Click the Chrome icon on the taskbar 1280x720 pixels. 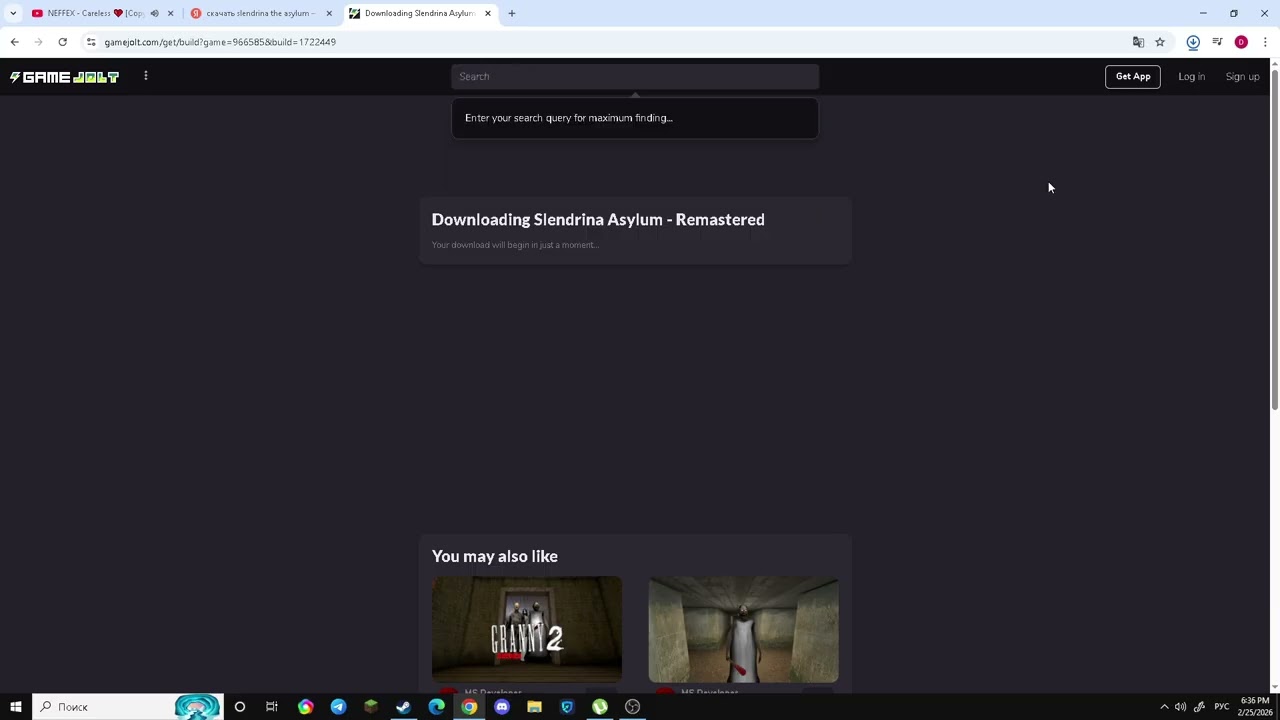click(x=469, y=707)
